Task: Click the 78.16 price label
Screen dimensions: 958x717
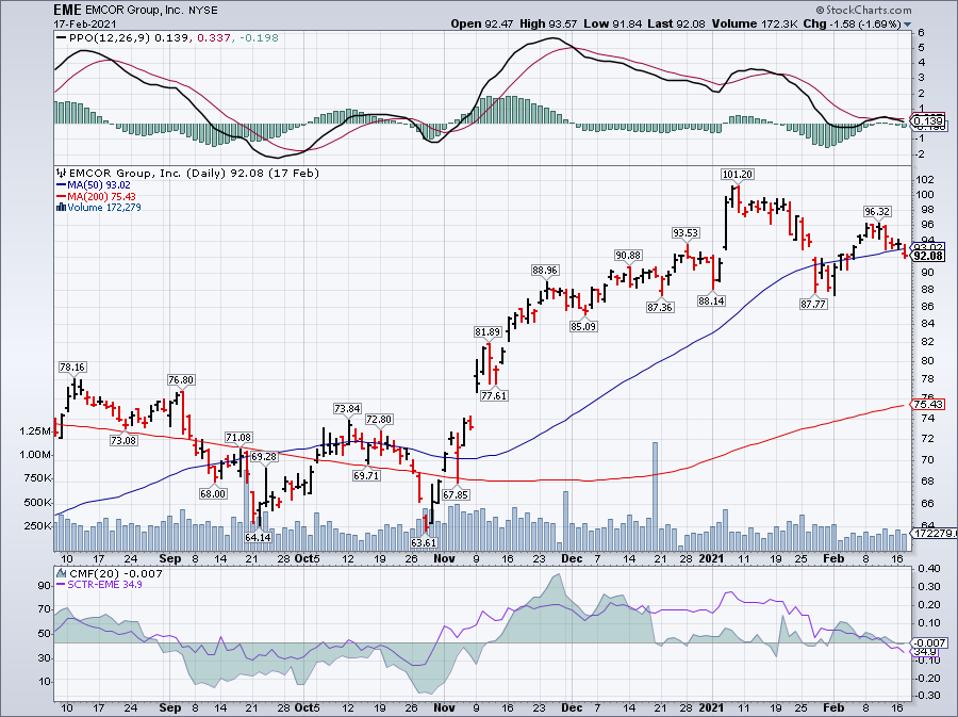Action: [x=72, y=368]
